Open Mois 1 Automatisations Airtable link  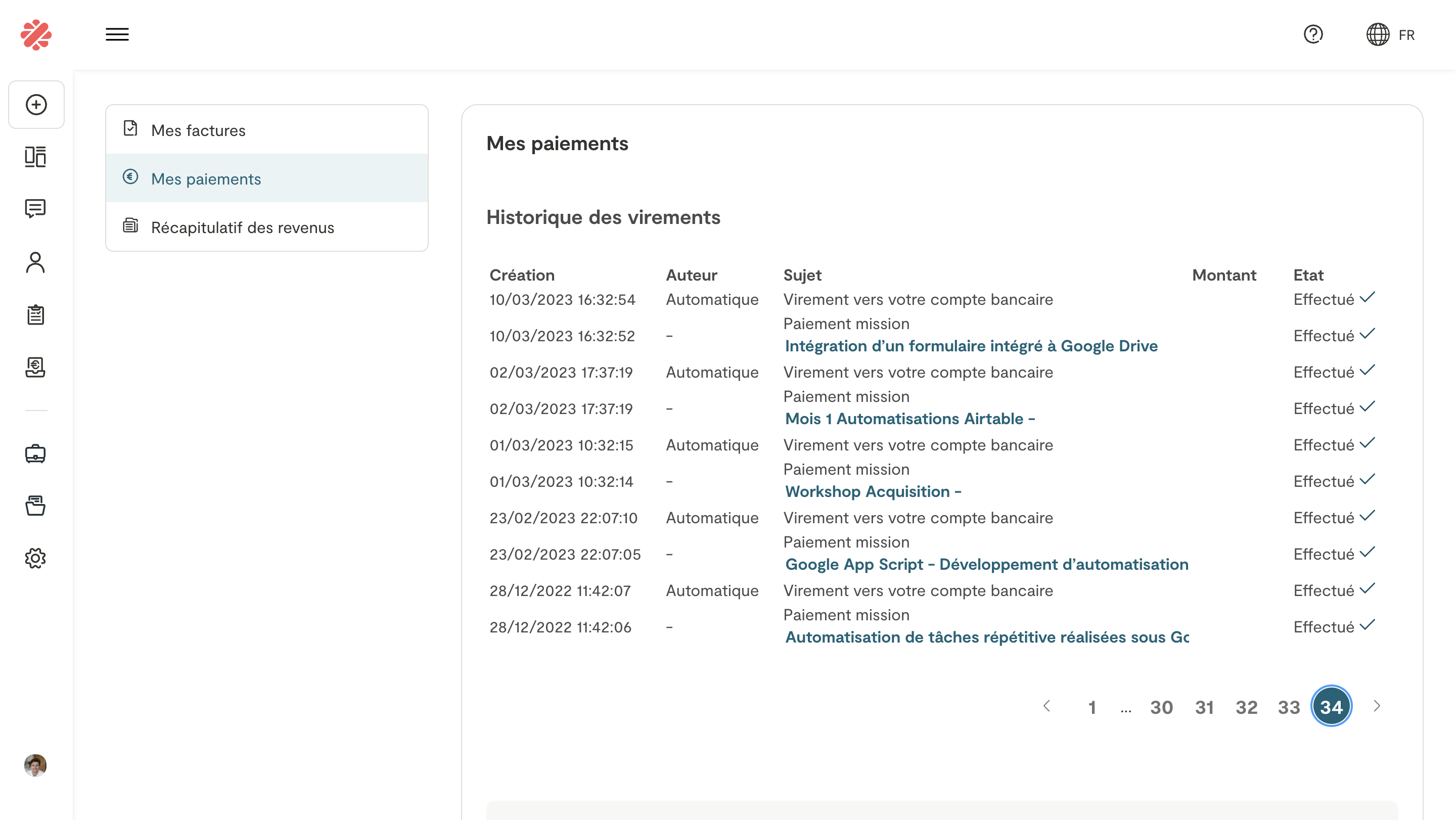coord(910,419)
